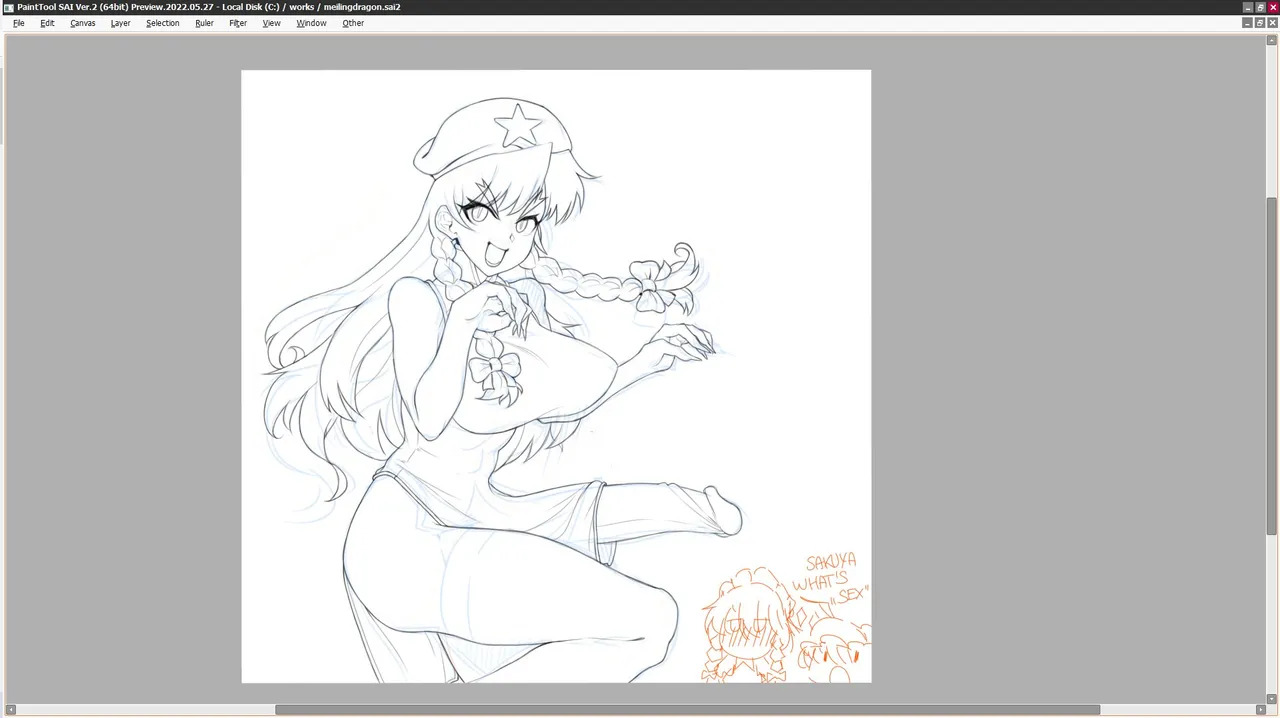Open the Other menu
This screenshot has height=718, width=1280.
pyautogui.click(x=353, y=23)
